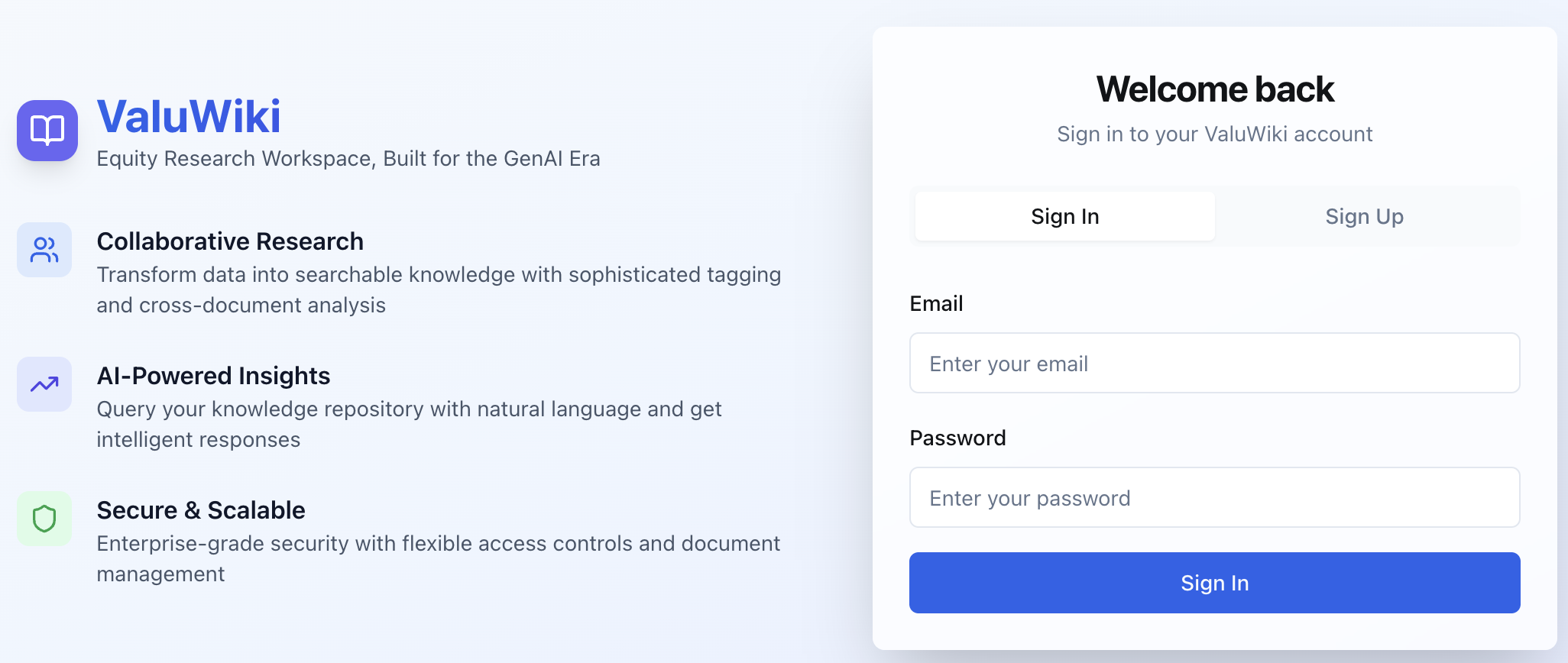Click the Sign in to your ValuWiki account subtitle
The height and width of the screenshot is (663, 1568).
[x=1215, y=134]
